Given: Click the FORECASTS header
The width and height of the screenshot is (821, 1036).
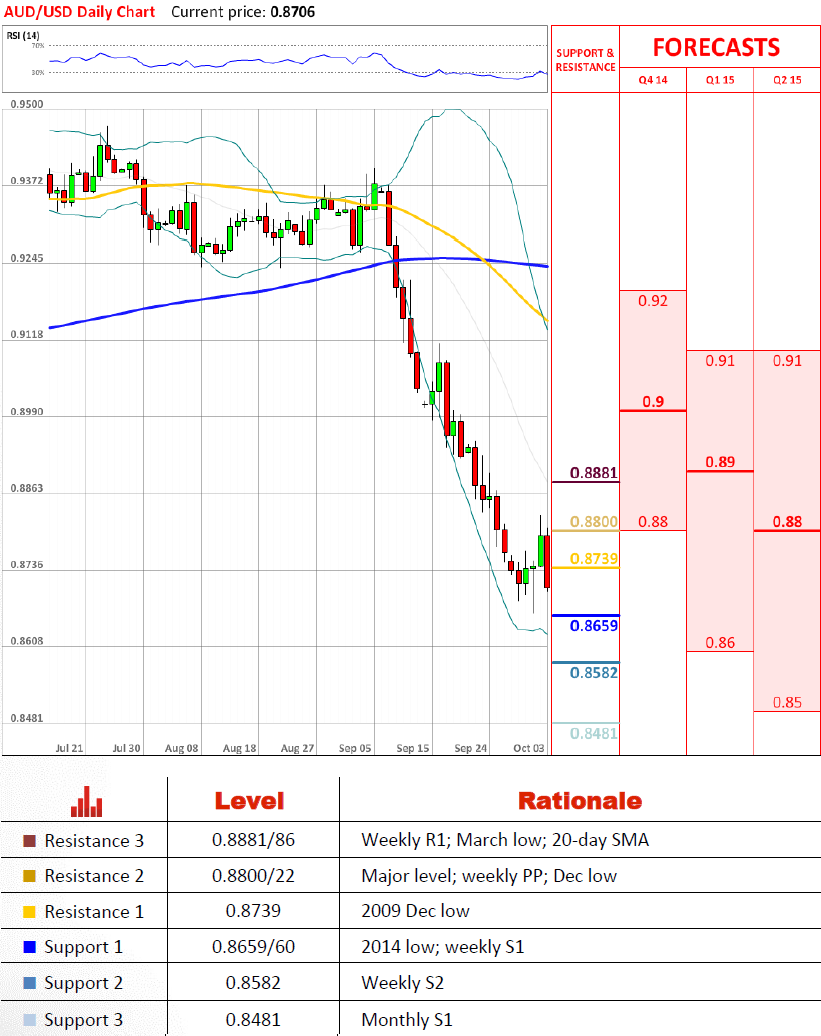Looking at the screenshot, I should pyautogui.click(x=717, y=48).
